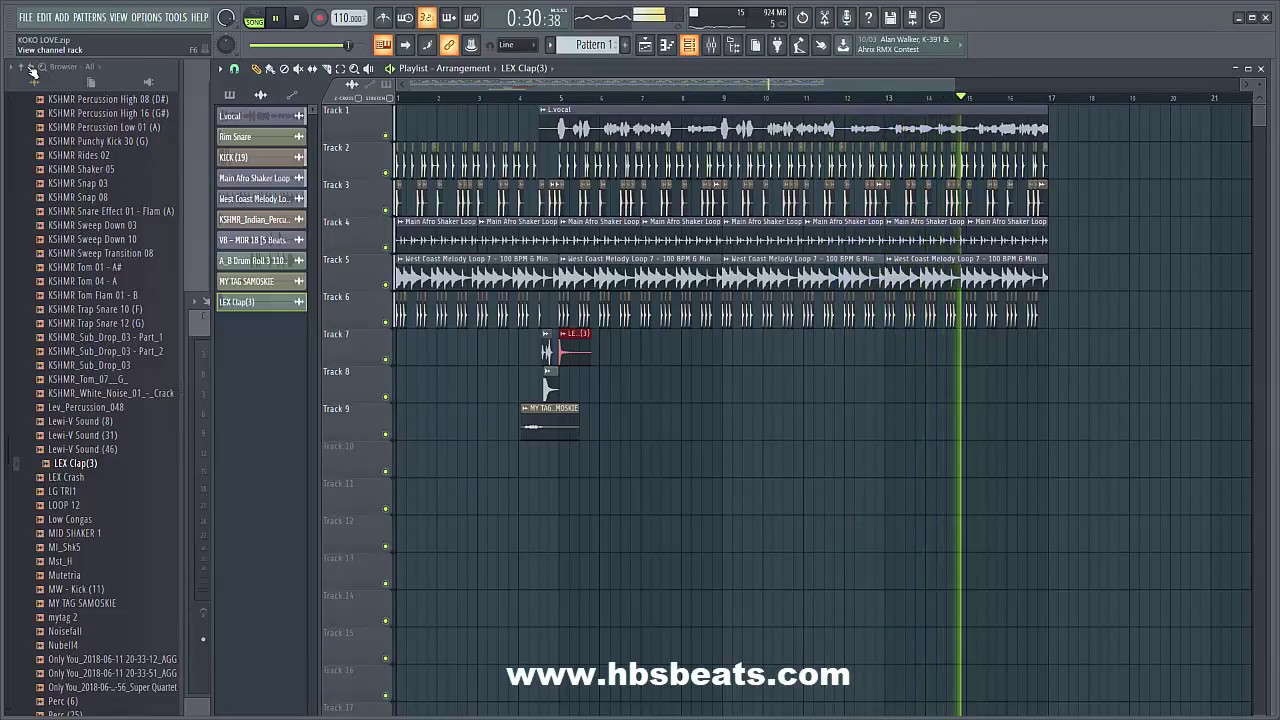
Task: Open the plugin picker icon
Action: [x=777, y=45]
